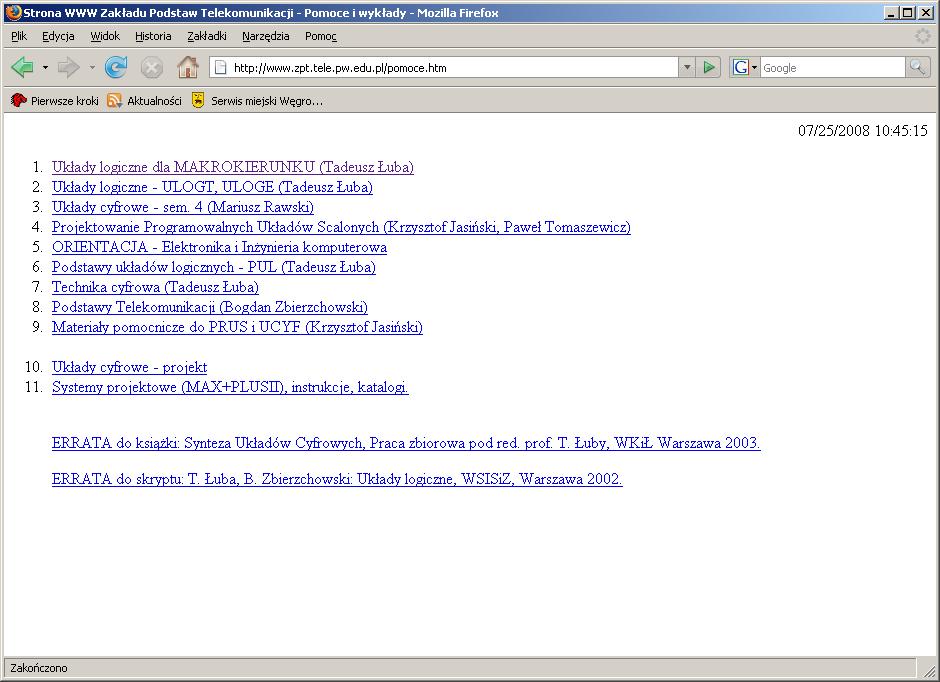
Task: Open the Pomoc menu
Action: [x=321, y=36]
